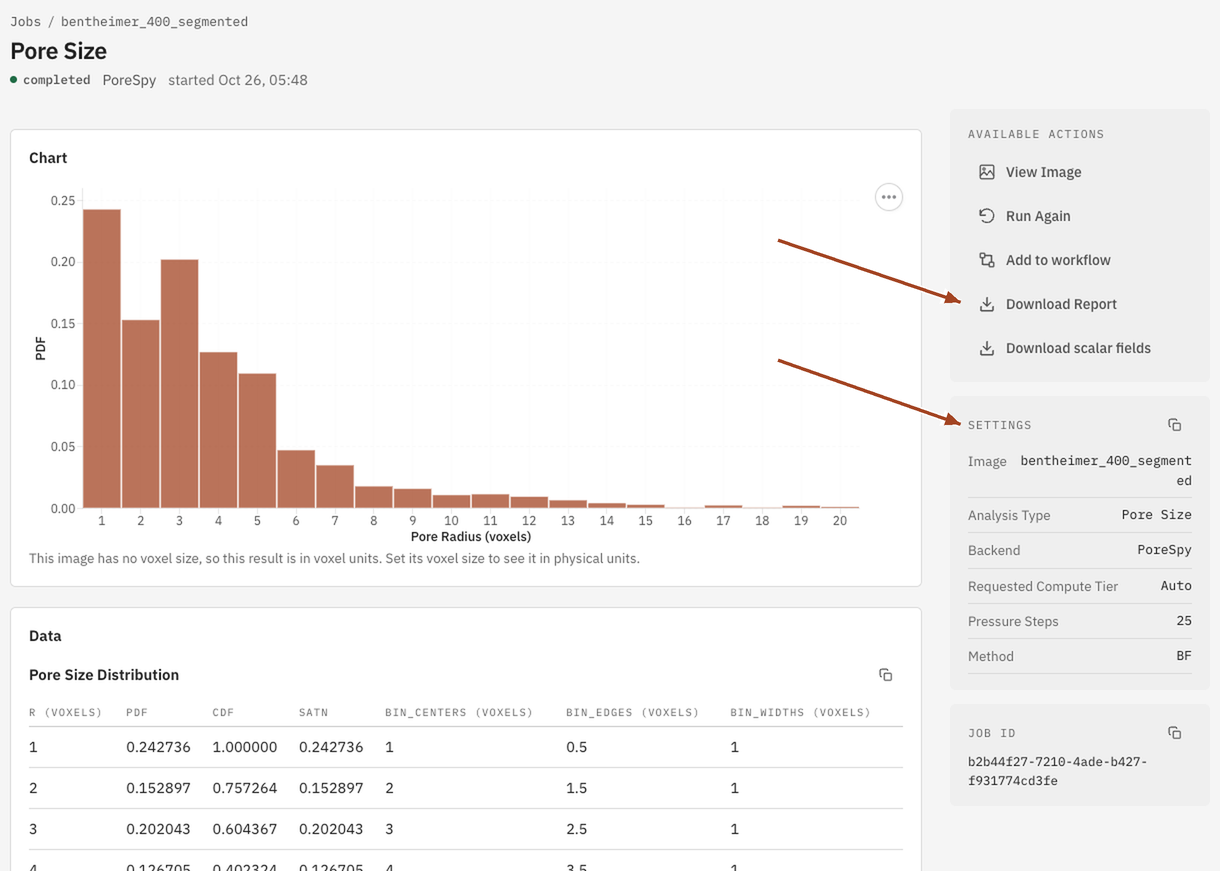Select the PDF value 0.242736 in row 1
The image size is (1220, 871).
tap(158, 747)
